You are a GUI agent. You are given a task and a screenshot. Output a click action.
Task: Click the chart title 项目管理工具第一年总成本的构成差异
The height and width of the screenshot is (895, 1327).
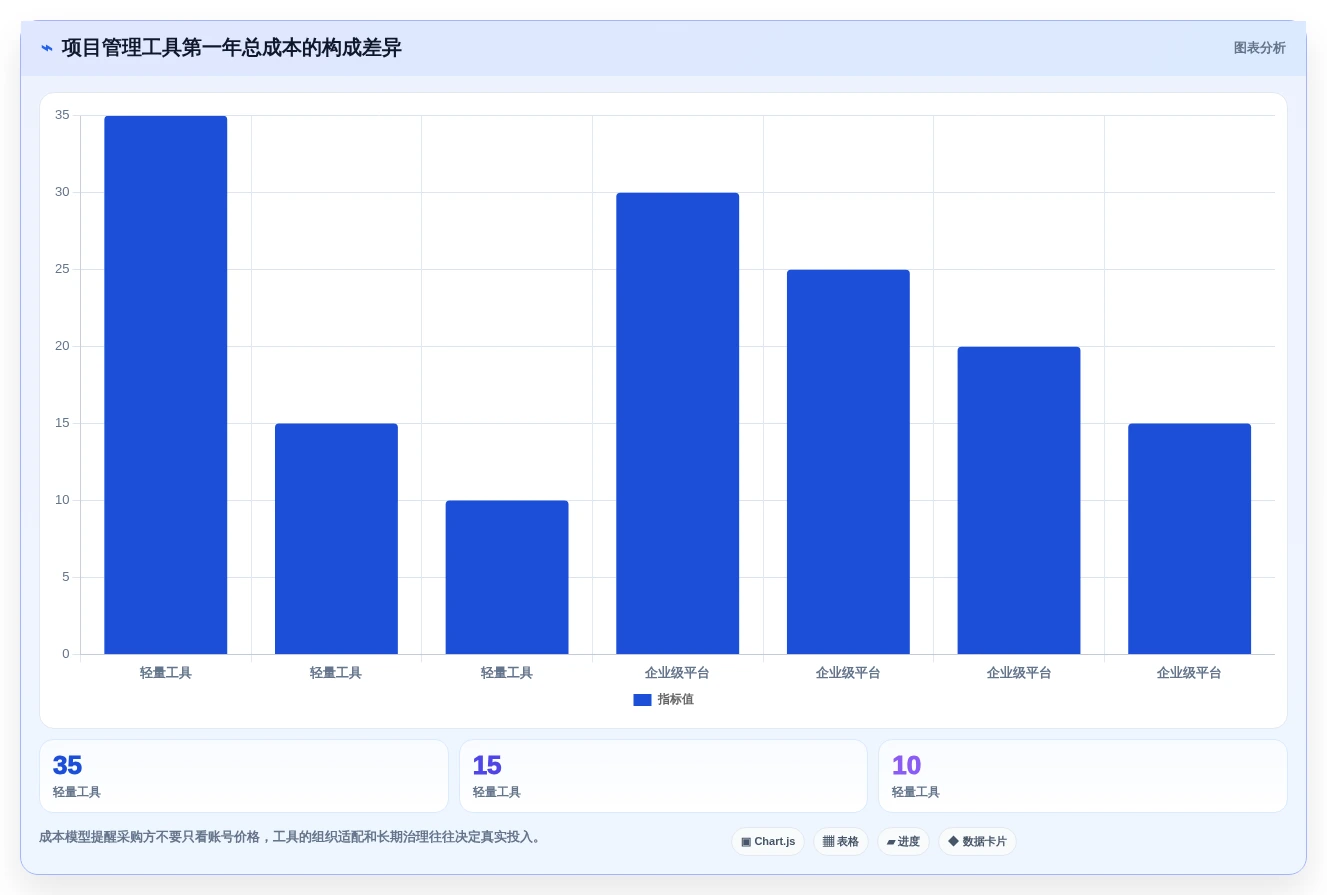[231, 48]
